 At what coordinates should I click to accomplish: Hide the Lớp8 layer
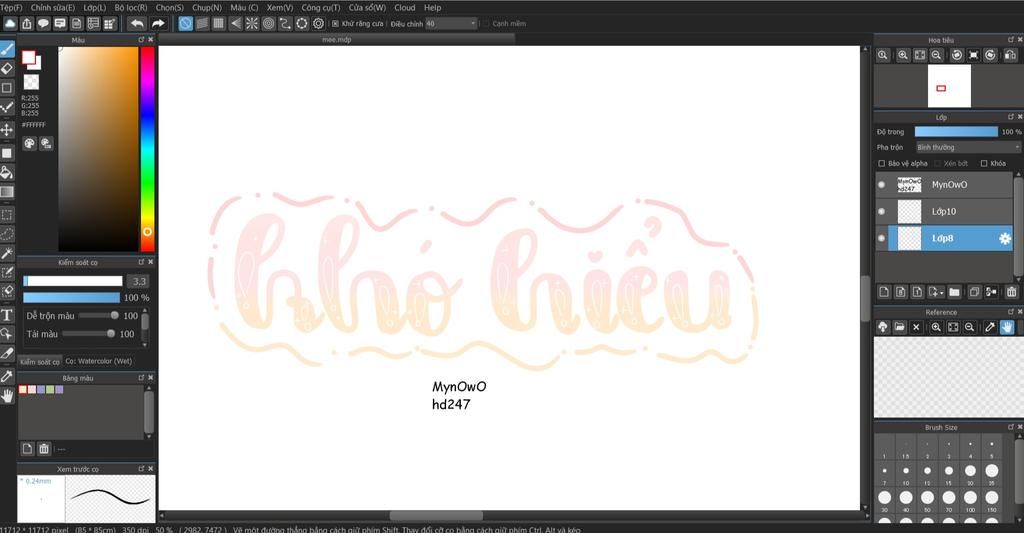[882, 238]
